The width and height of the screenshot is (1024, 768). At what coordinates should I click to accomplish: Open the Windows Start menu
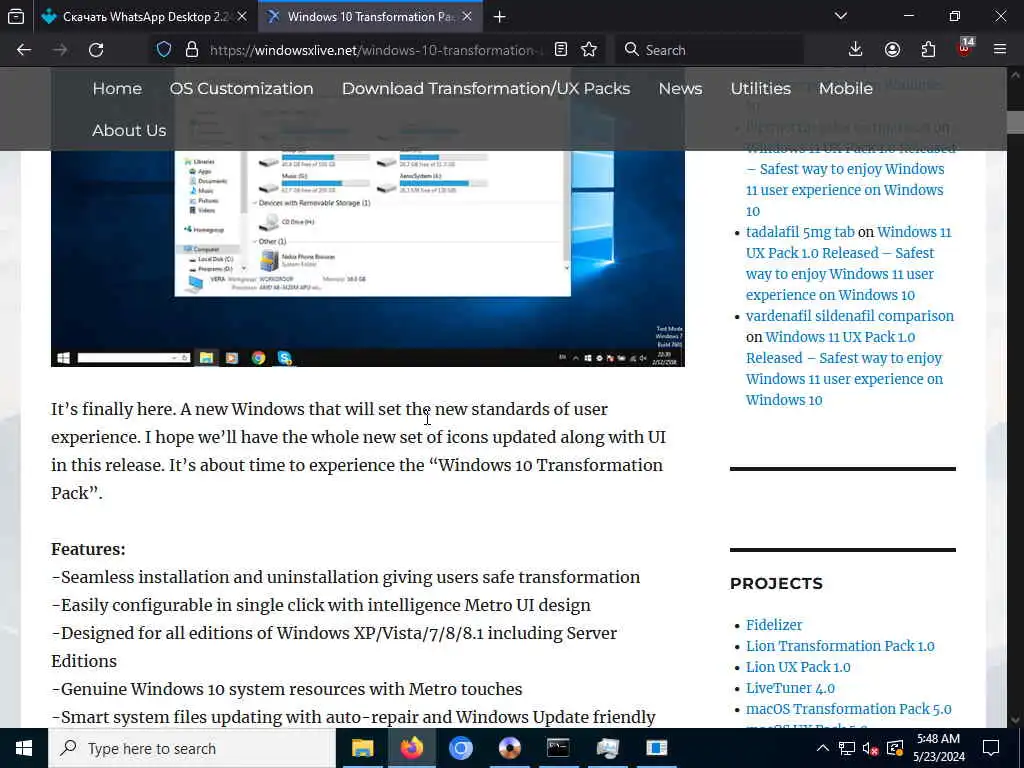tap(24, 748)
